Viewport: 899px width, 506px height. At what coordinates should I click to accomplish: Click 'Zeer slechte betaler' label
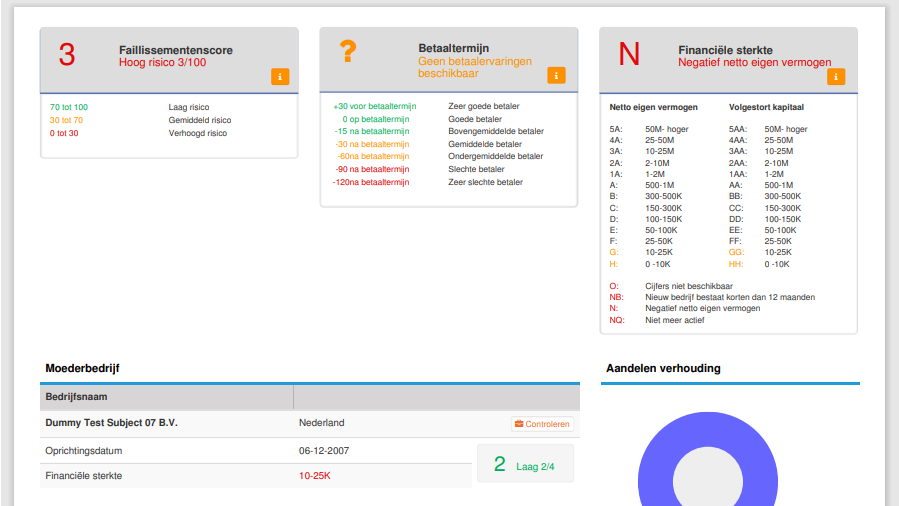click(x=485, y=182)
